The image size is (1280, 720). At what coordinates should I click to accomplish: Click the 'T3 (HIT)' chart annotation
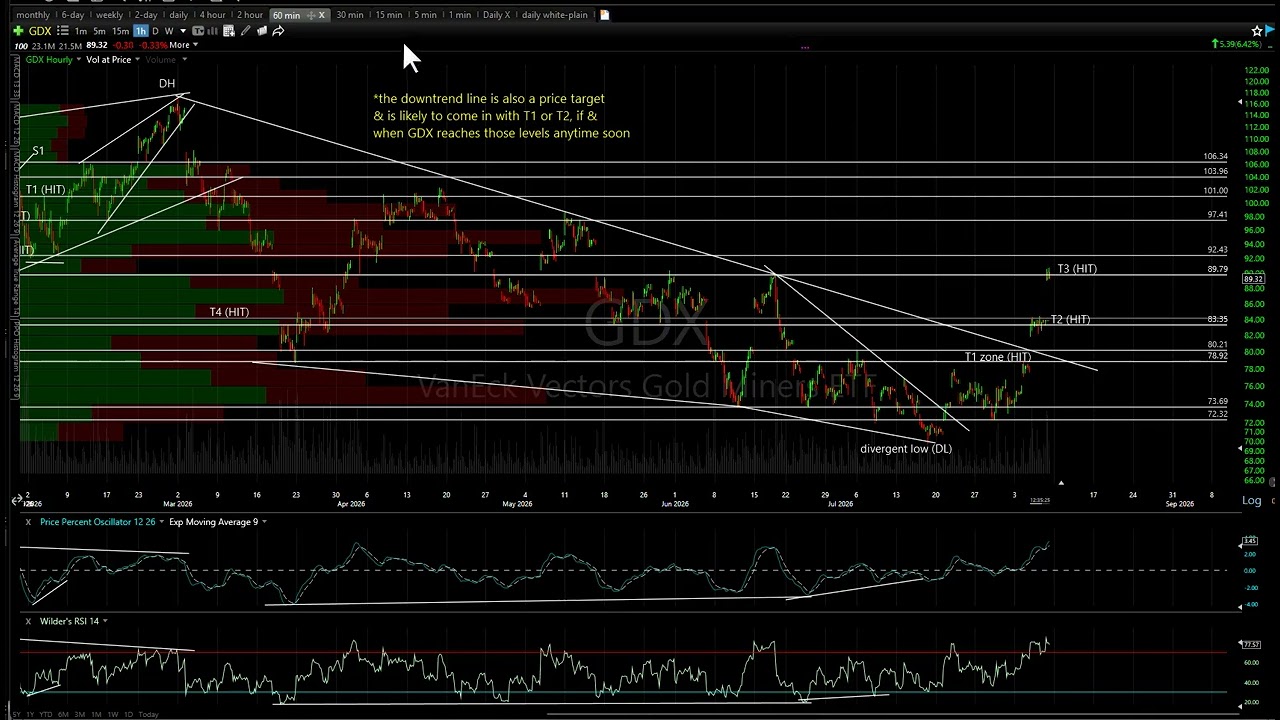(x=1077, y=269)
